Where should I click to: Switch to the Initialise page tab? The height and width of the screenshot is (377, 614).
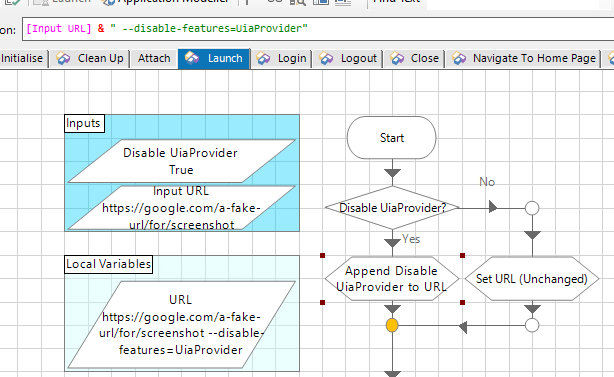(23, 58)
